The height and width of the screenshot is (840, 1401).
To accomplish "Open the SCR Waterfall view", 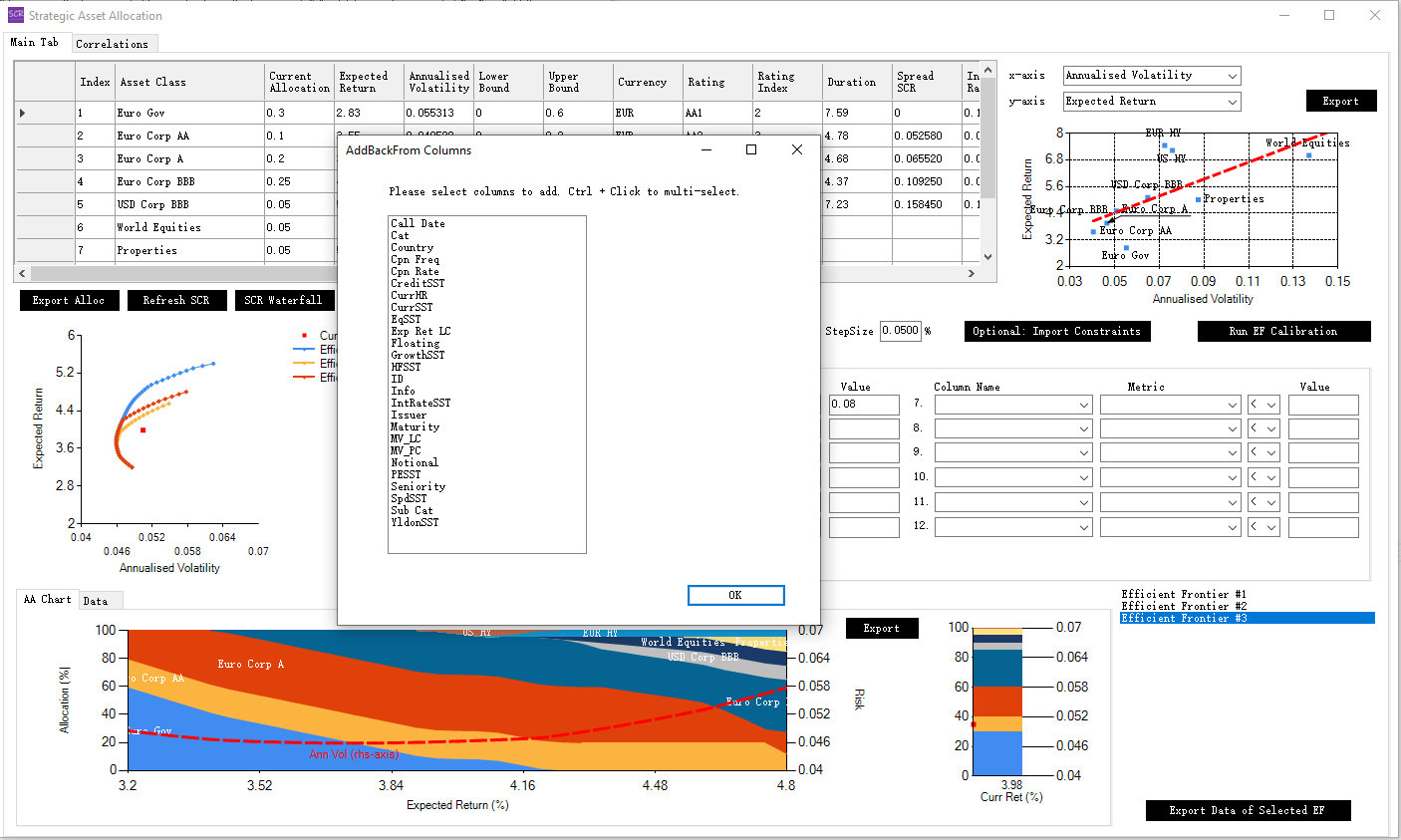I will (x=285, y=300).
